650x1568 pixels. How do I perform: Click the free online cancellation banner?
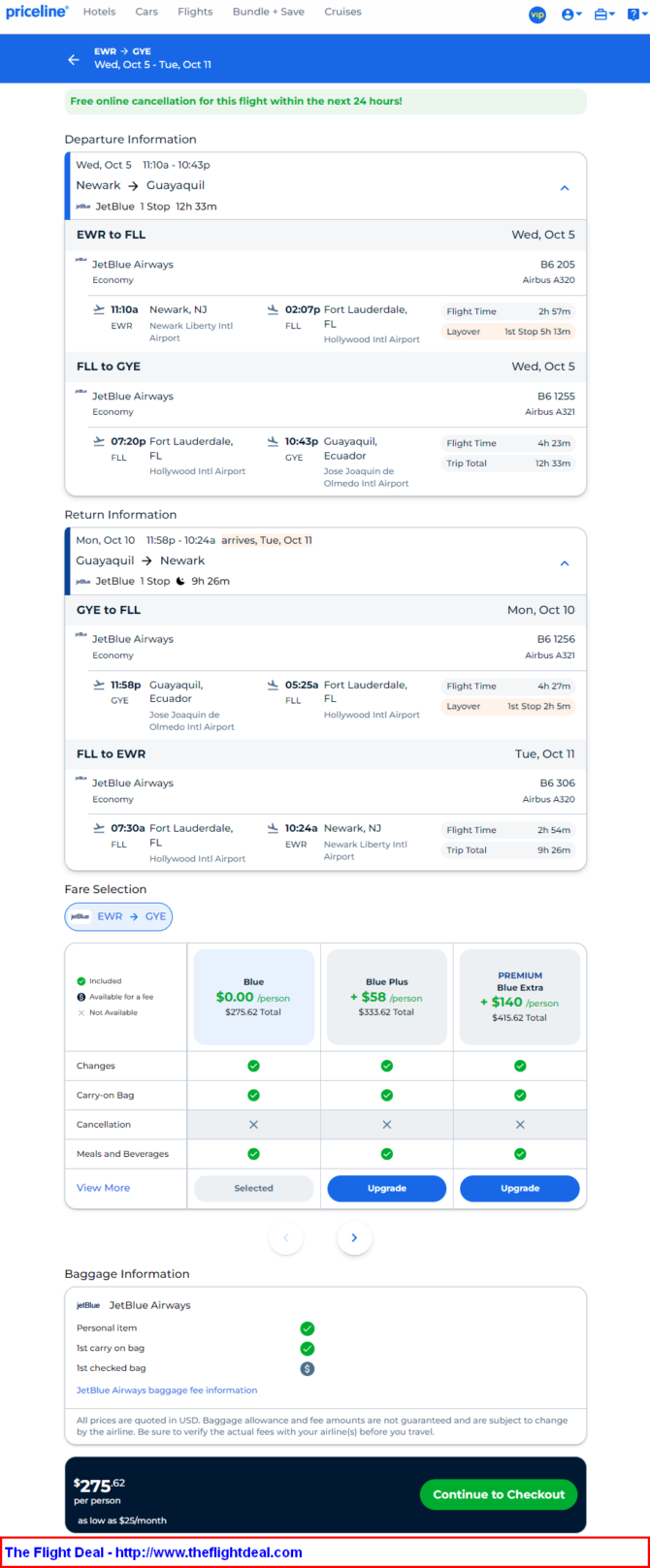[326, 102]
